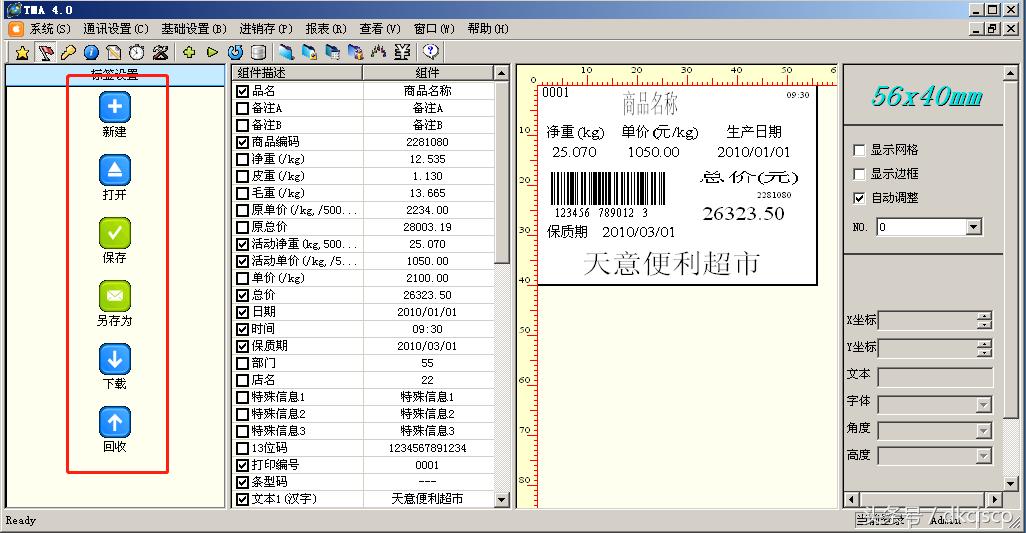Open the 窗口(W) menu
The image size is (1026, 533).
click(434, 29)
